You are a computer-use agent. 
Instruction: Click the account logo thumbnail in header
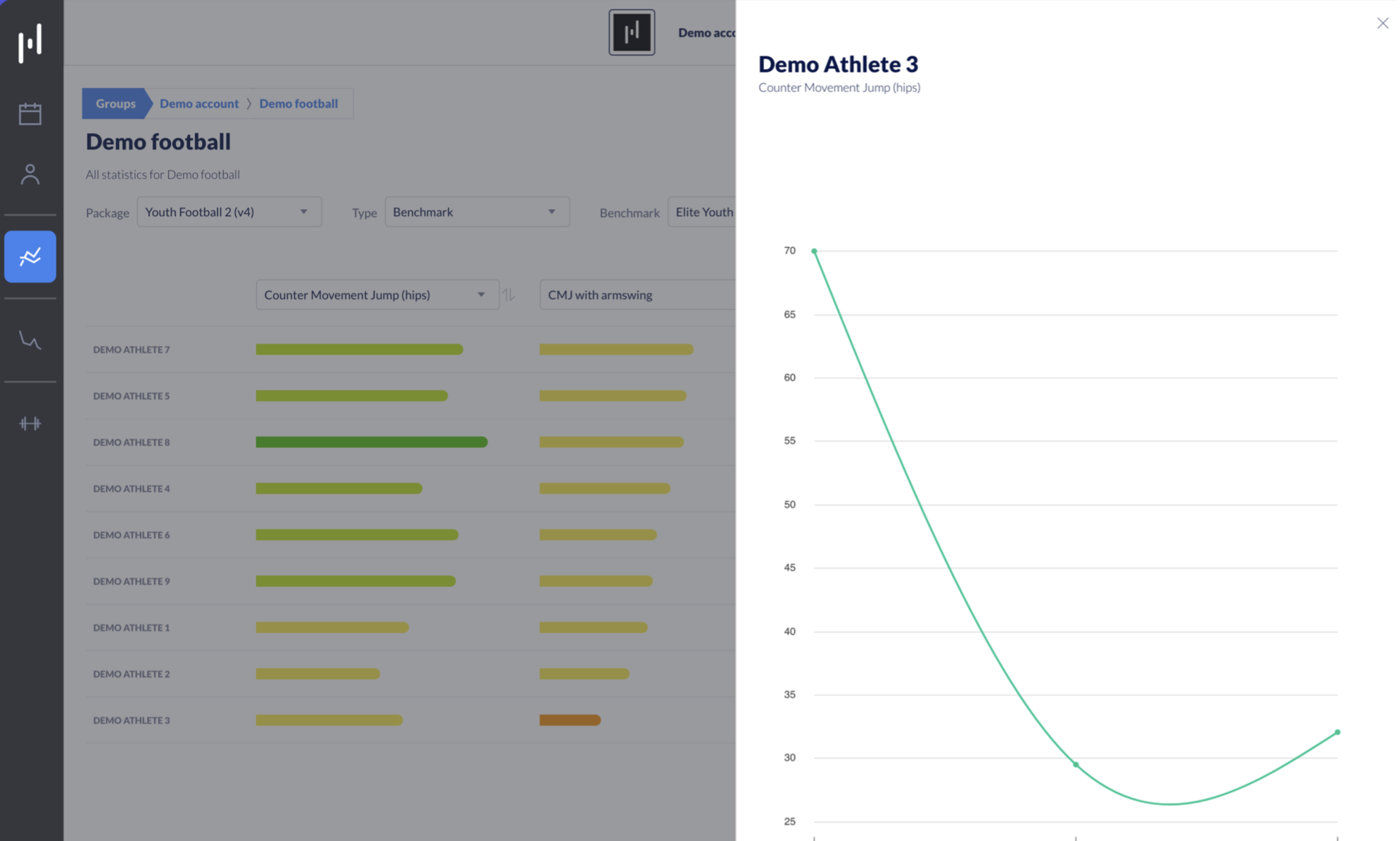(632, 32)
